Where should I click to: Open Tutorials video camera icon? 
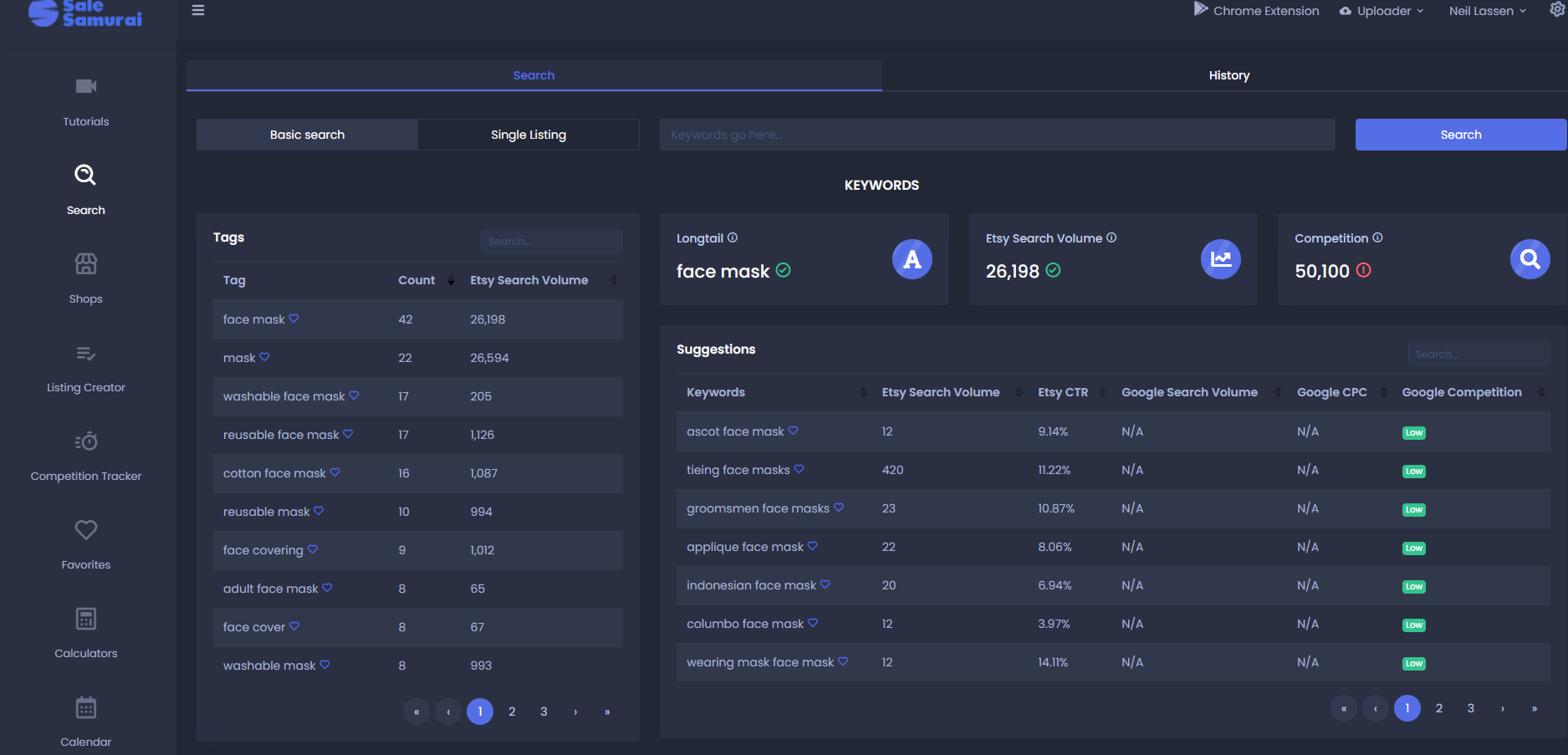coord(86,86)
